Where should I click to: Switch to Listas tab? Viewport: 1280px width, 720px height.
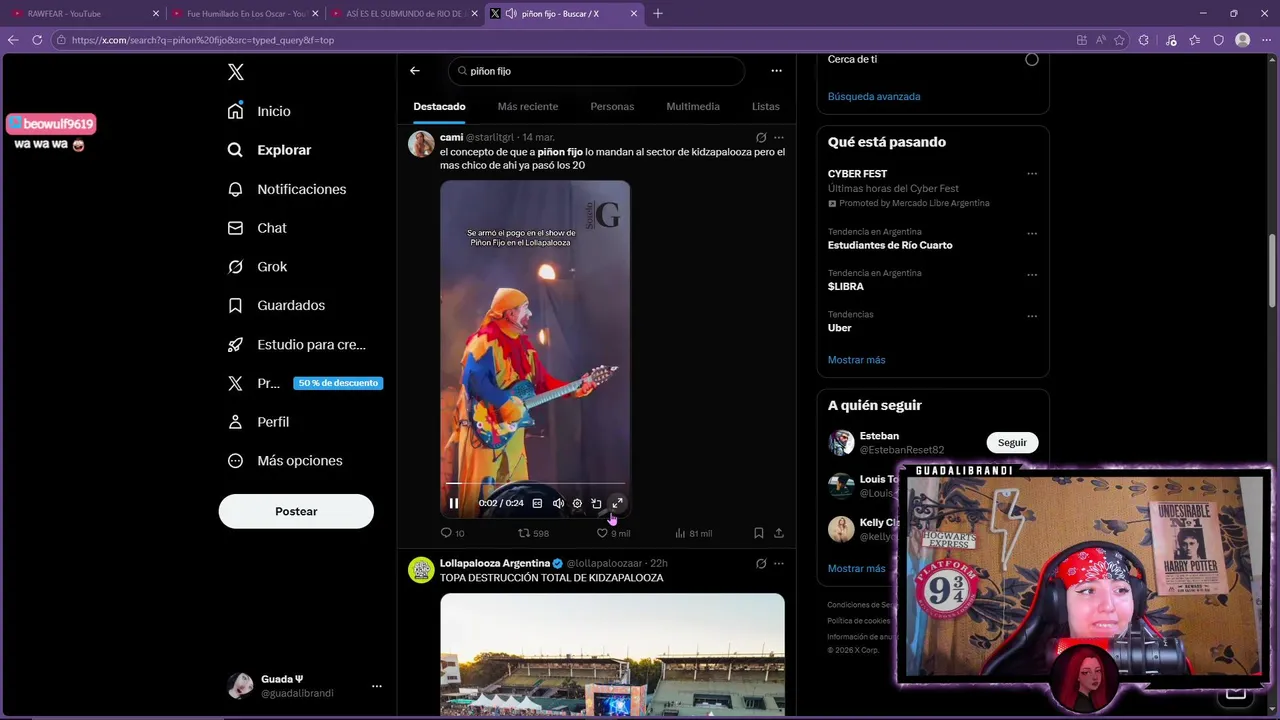[x=766, y=107]
